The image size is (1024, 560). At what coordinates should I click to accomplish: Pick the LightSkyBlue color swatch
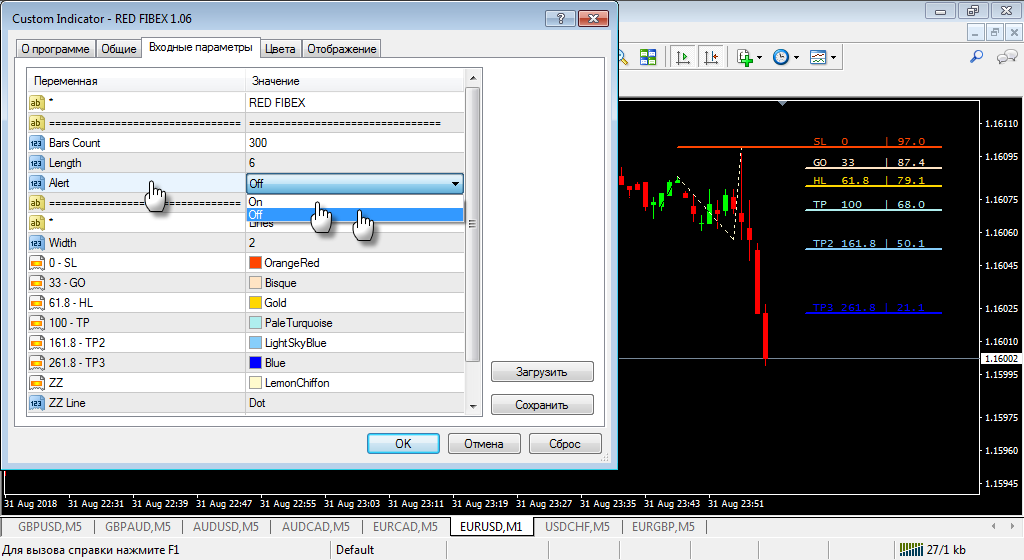(x=255, y=343)
